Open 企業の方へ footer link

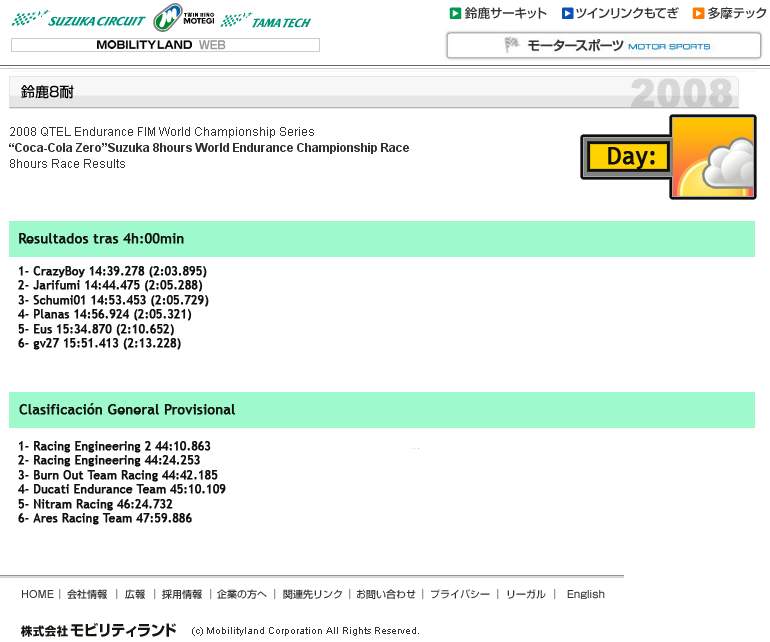(x=242, y=594)
